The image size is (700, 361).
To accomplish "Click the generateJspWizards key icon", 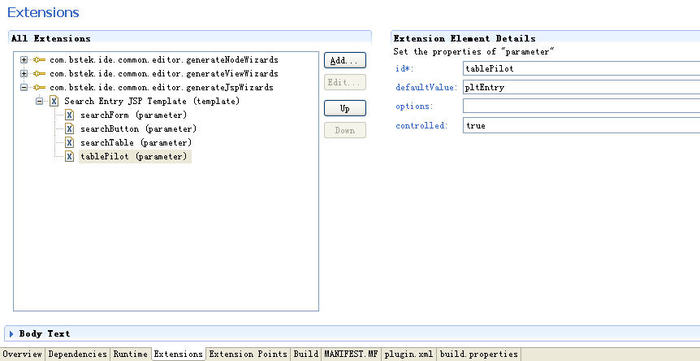I will coord(39,87).
